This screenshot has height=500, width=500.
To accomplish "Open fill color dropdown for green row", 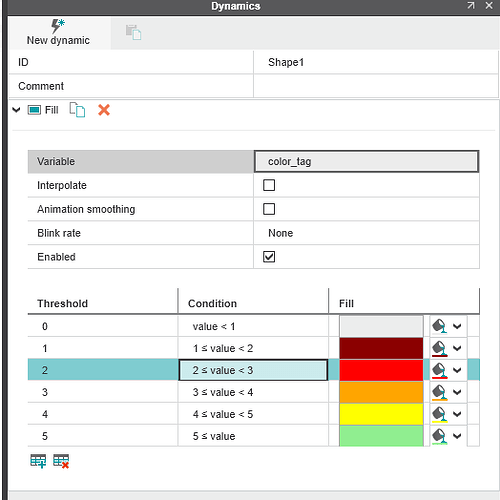I will [457, 436].
